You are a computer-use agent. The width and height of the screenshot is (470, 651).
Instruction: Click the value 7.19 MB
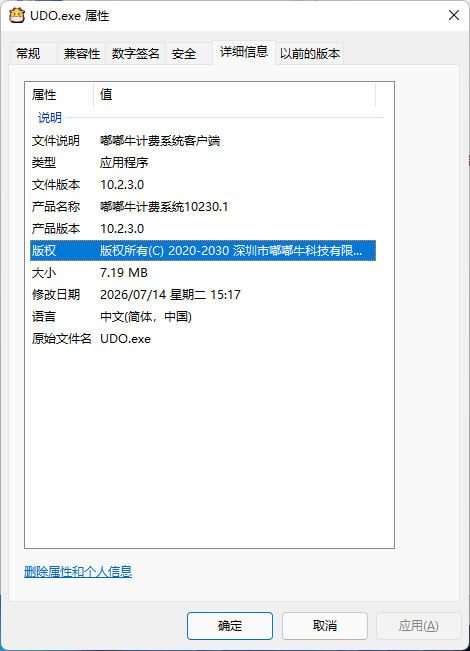[124, 273]
